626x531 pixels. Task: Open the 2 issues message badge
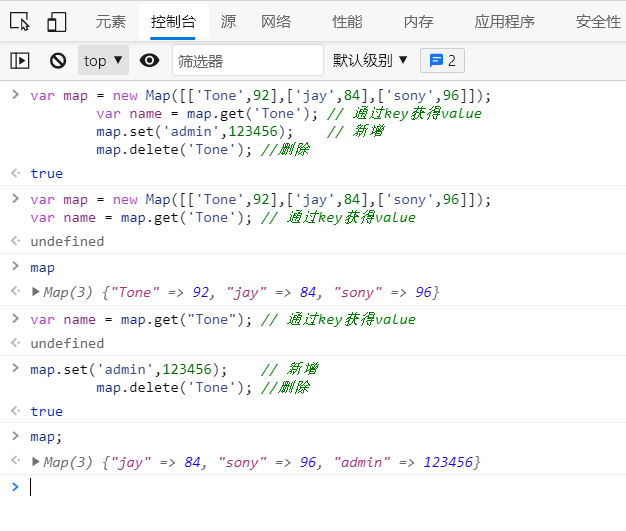pyautogui.click(x=442, y=60)
